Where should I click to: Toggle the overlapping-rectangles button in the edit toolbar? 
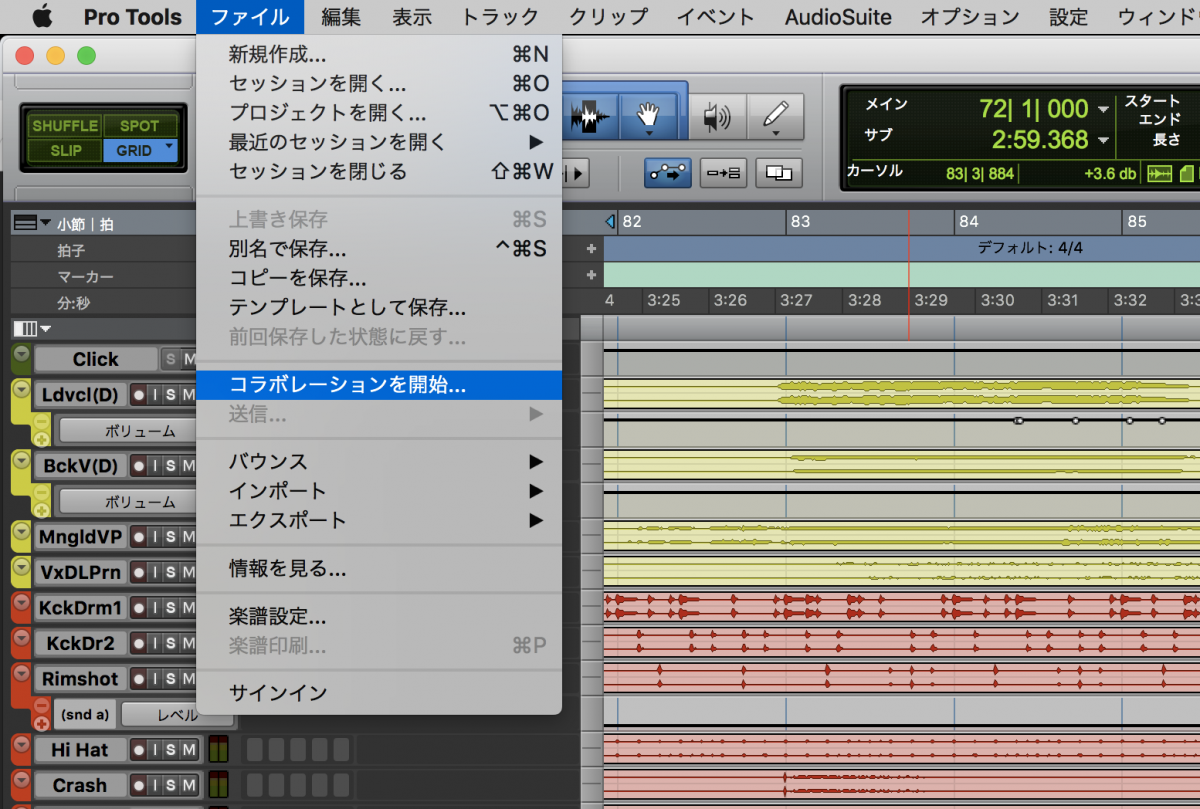tap(779, 172)
